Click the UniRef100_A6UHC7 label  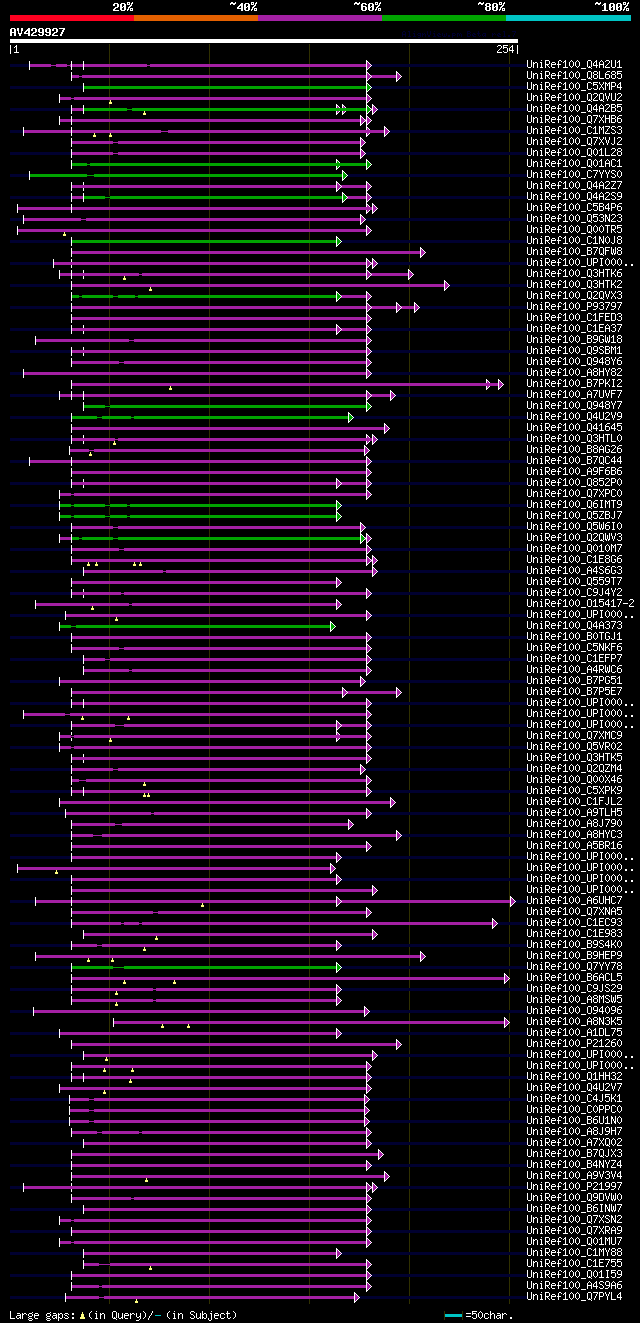(x=575, y=900)
